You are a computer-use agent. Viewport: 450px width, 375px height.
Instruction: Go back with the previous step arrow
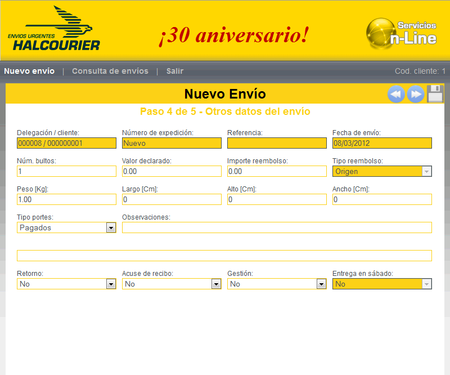pos(396,94)
